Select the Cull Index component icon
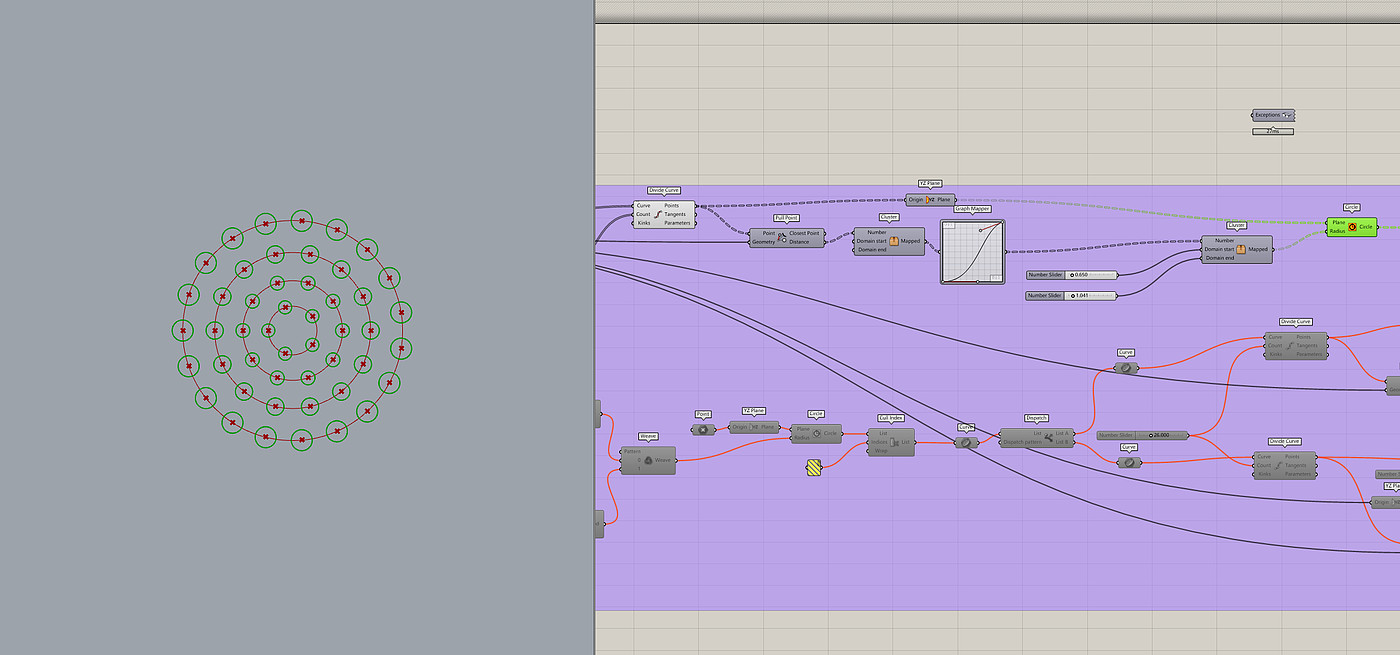Screen dimensions: 1400x655 [895, 441]
